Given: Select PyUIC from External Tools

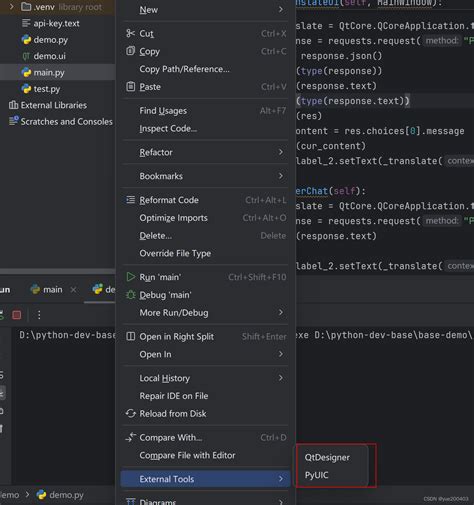Looking at the screenshot, I should [316, 475].
